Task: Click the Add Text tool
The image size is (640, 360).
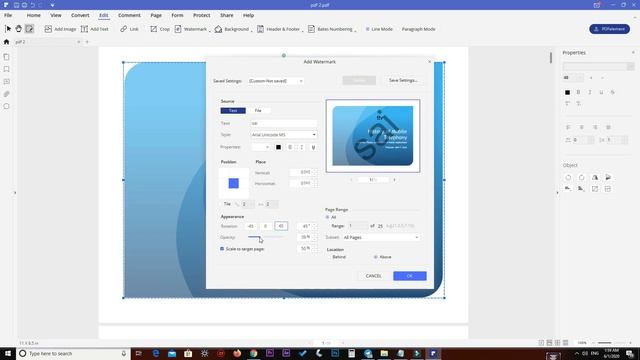Action: click(95, 29)
